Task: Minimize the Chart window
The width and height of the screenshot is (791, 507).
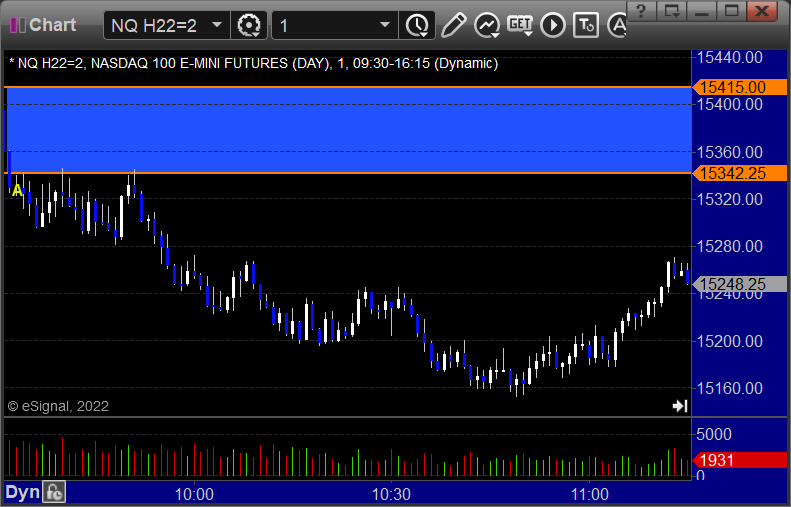Action: (x=701, y=10)
